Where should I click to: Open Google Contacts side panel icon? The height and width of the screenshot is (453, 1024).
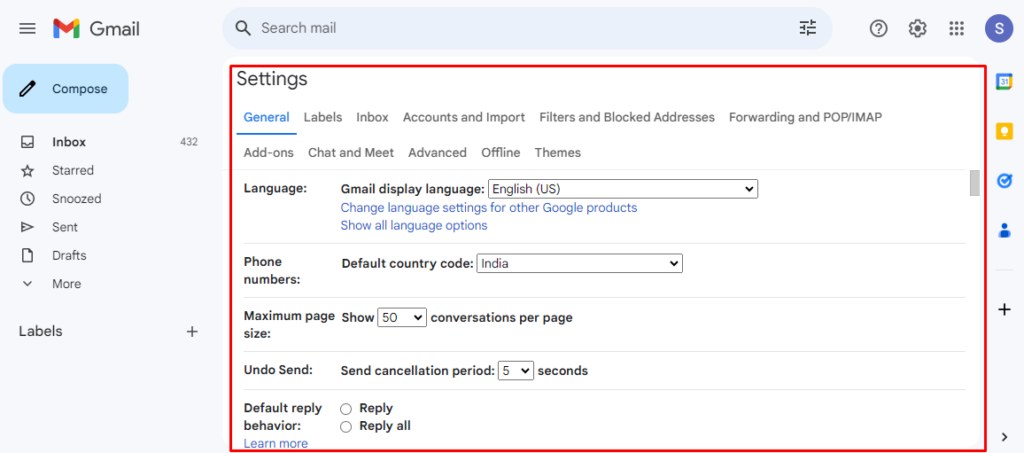point(1004,230)
